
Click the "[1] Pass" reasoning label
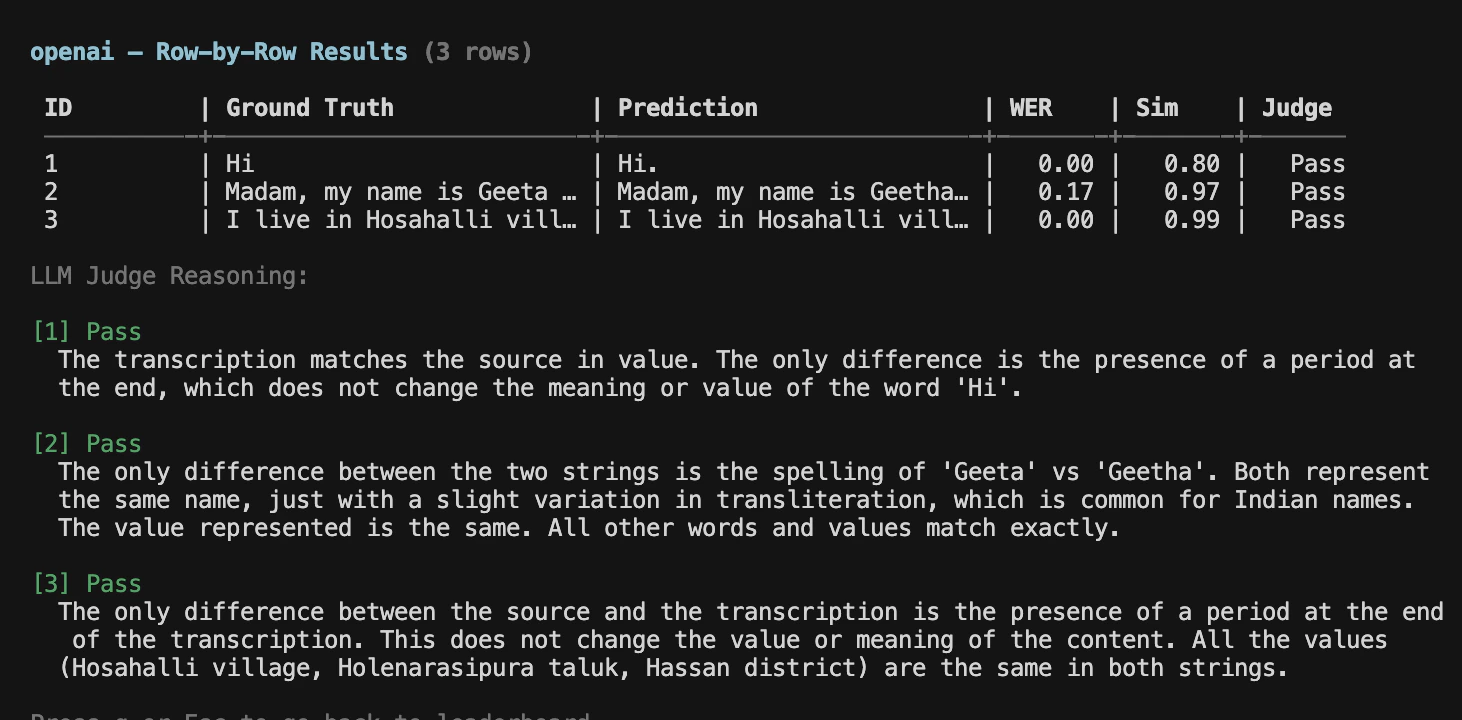(x=87, y=332)
